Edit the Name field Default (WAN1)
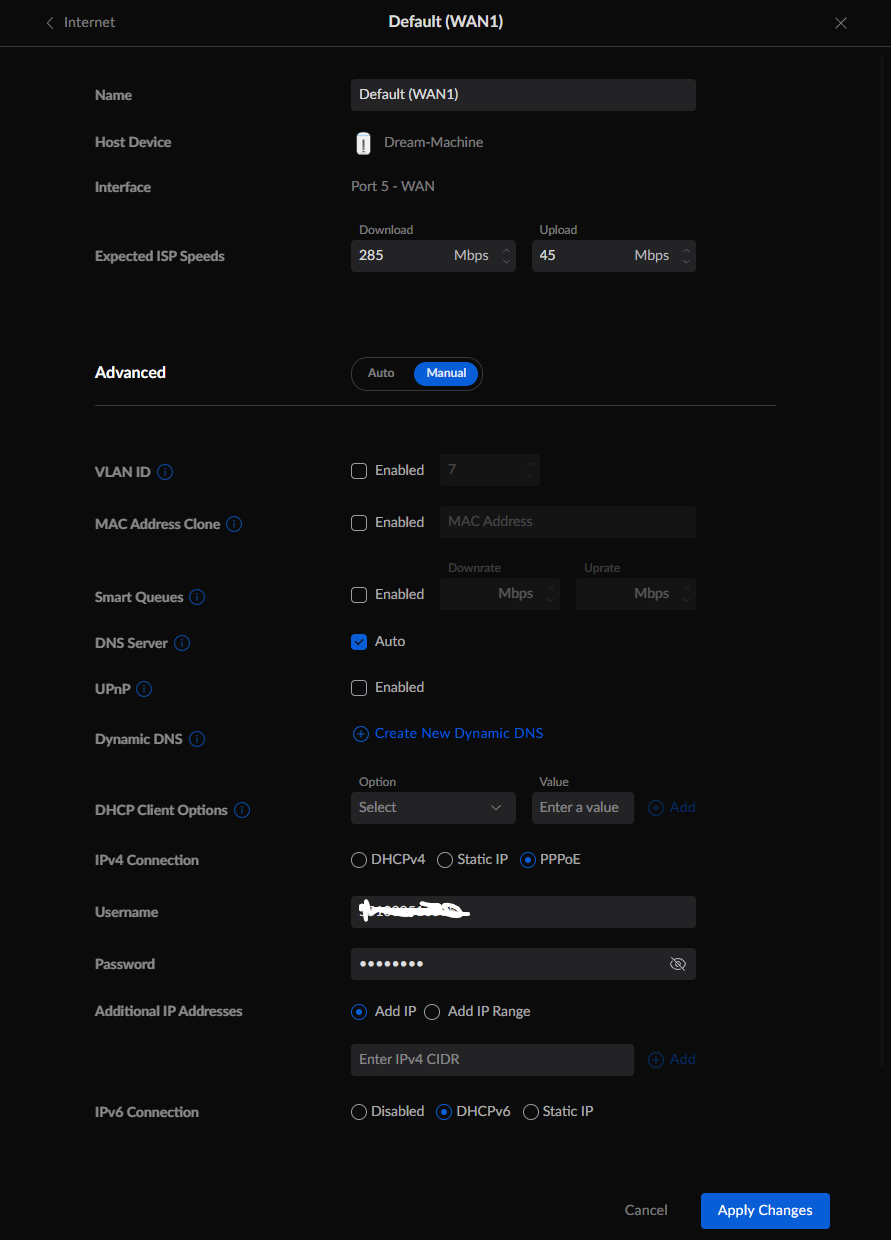The width and height of the screenshot is (891, 1240). tap(523, 95)
